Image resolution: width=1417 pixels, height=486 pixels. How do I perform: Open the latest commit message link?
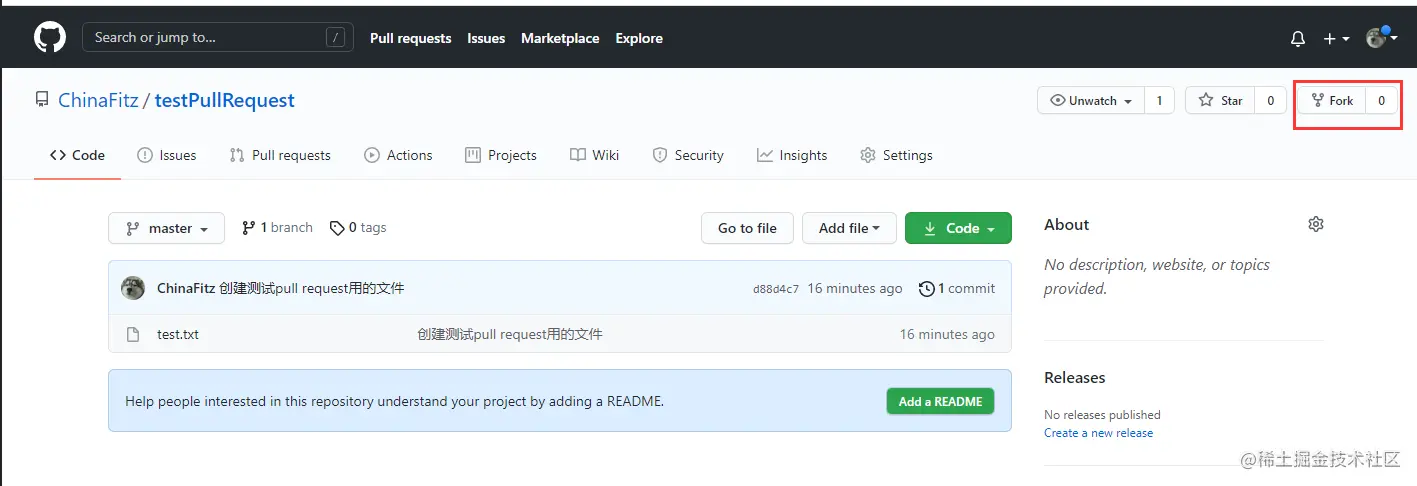click(312, 288)
